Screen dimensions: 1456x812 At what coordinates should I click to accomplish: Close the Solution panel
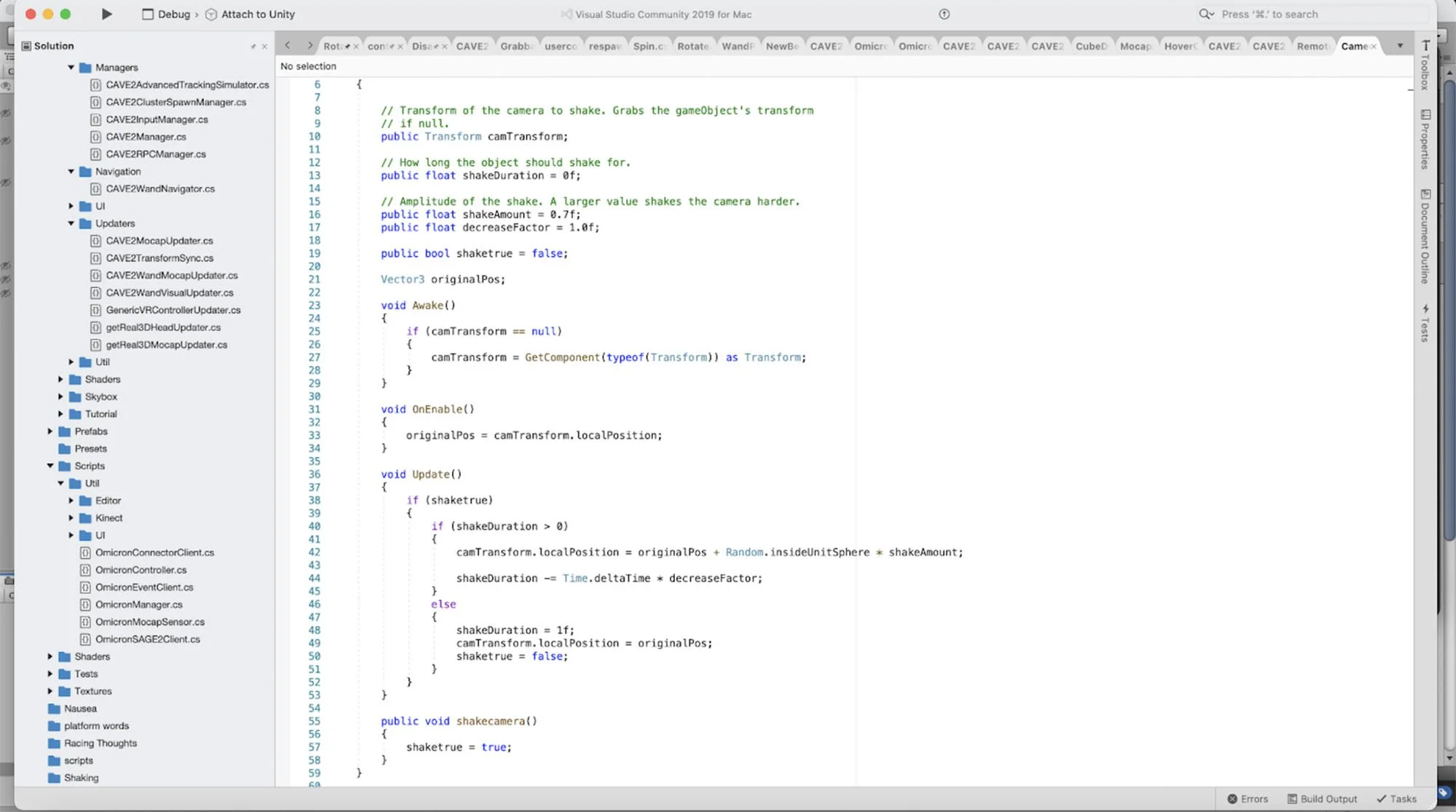(x=264, y=46)
